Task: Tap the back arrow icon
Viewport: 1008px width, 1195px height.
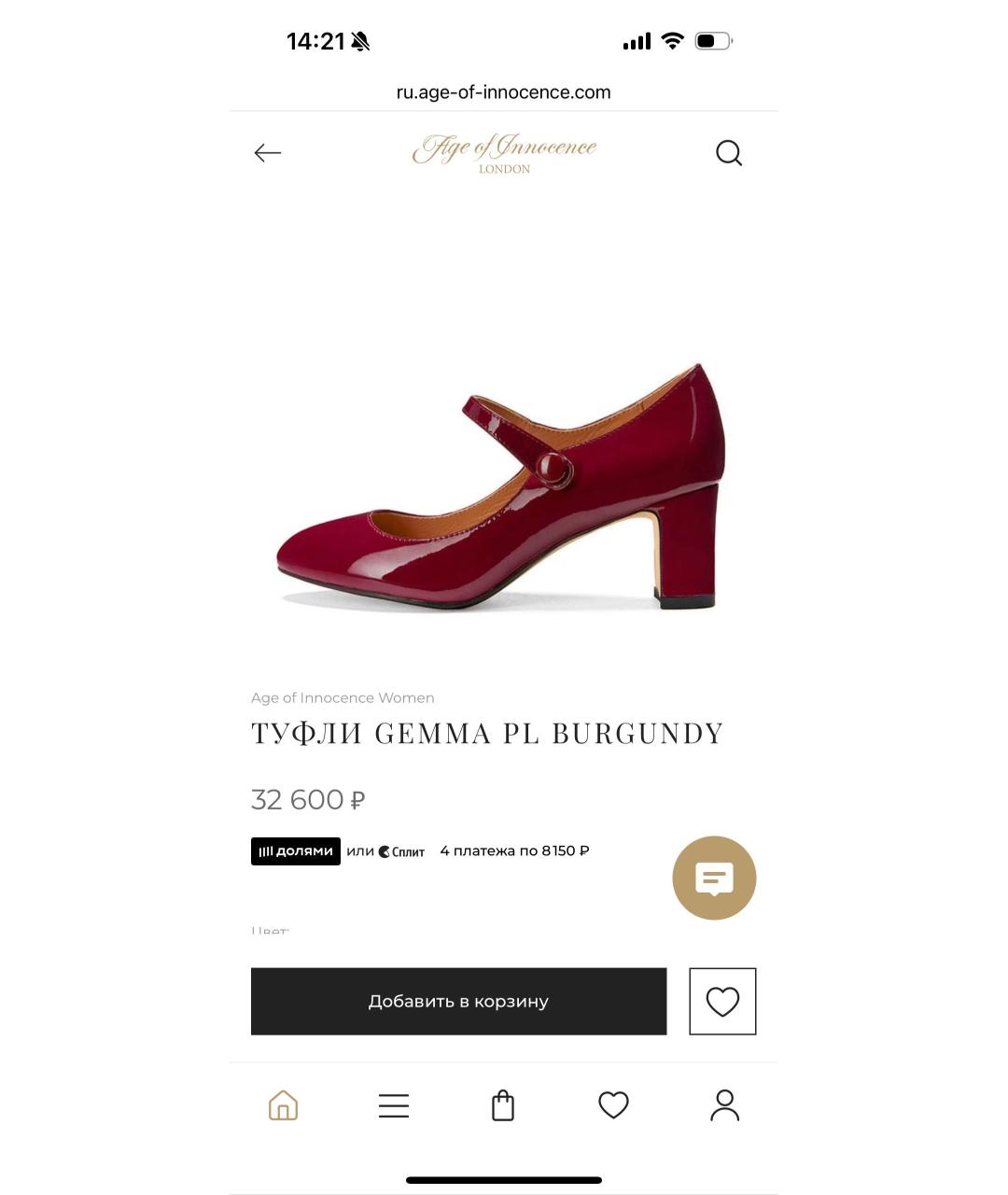Action: click(x=267, y=153)
